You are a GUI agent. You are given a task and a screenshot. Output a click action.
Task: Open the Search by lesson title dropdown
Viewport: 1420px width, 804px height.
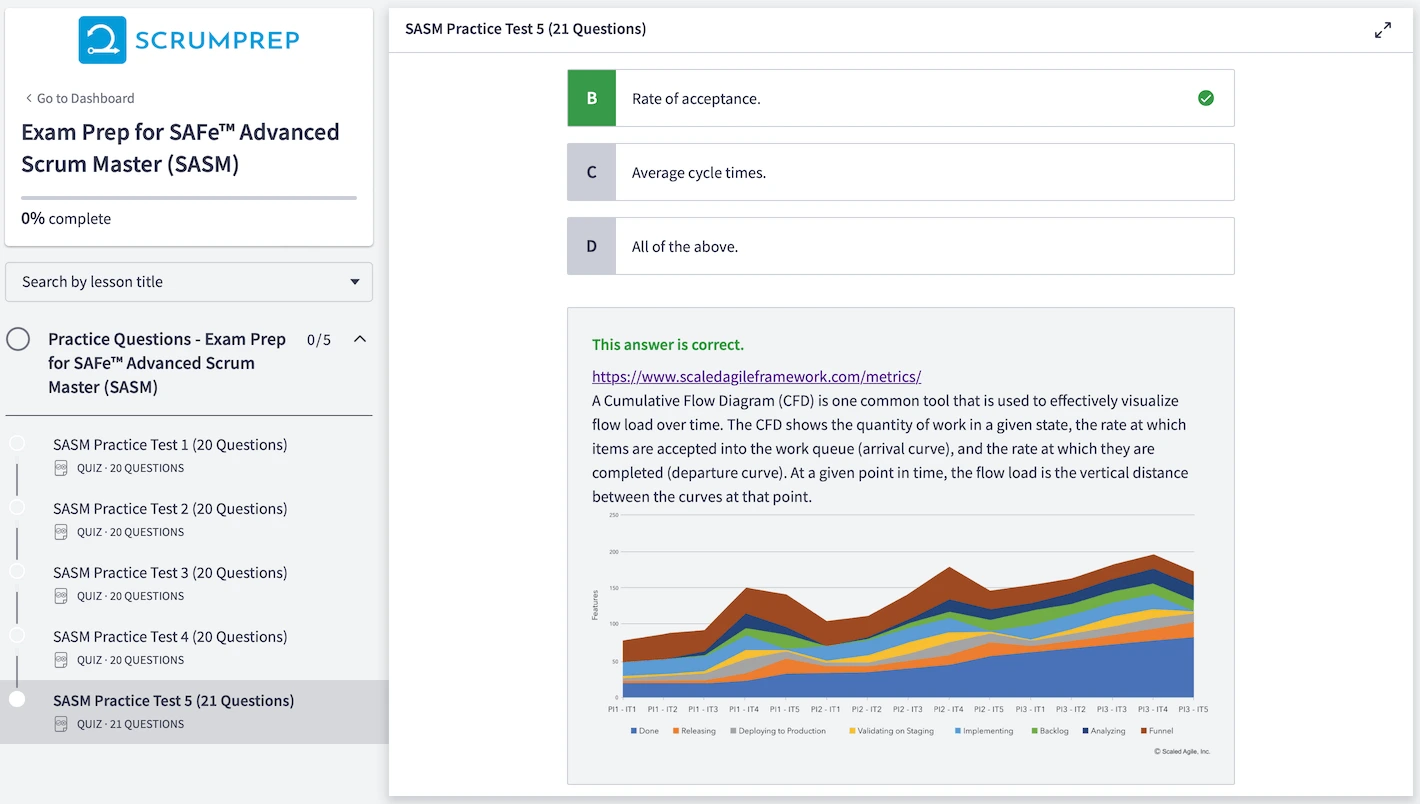tap(189, 282)
